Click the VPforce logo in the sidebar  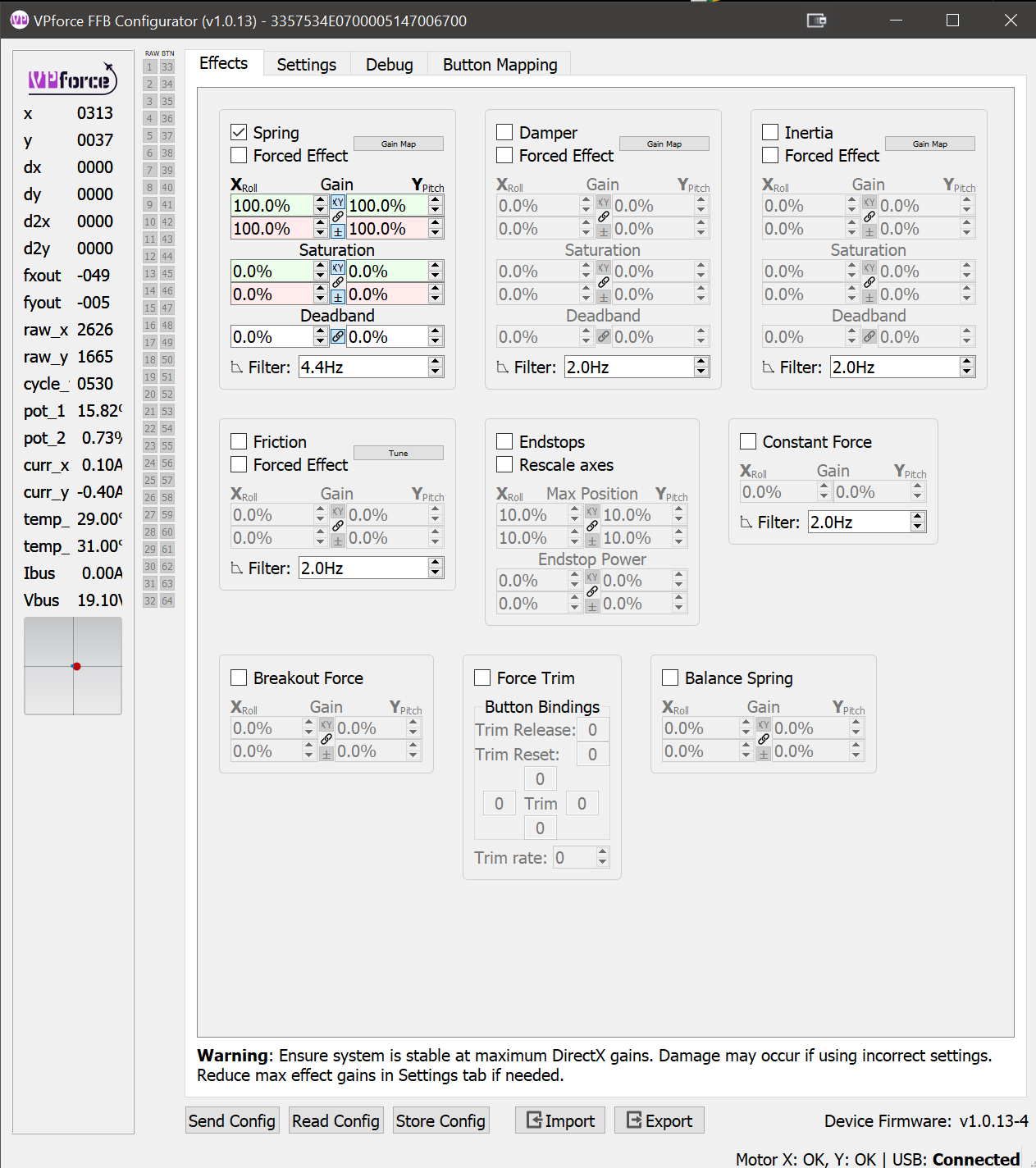coord(73,79)
